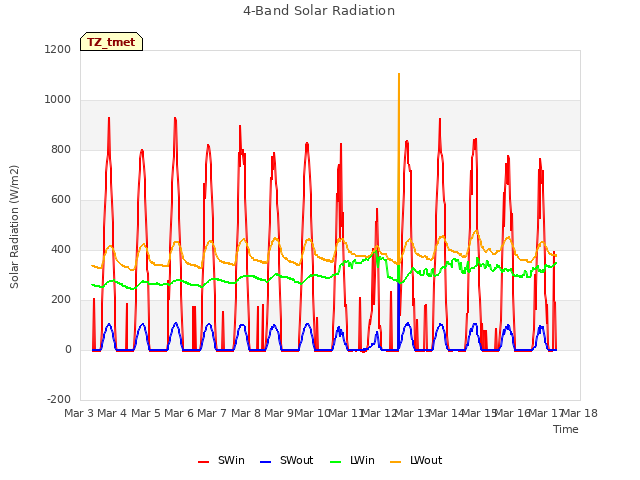The height and width of the screenshot is (480, 640).
Task: Click the 1000 y-axis tick label
Action: click(x=58, y=100)
